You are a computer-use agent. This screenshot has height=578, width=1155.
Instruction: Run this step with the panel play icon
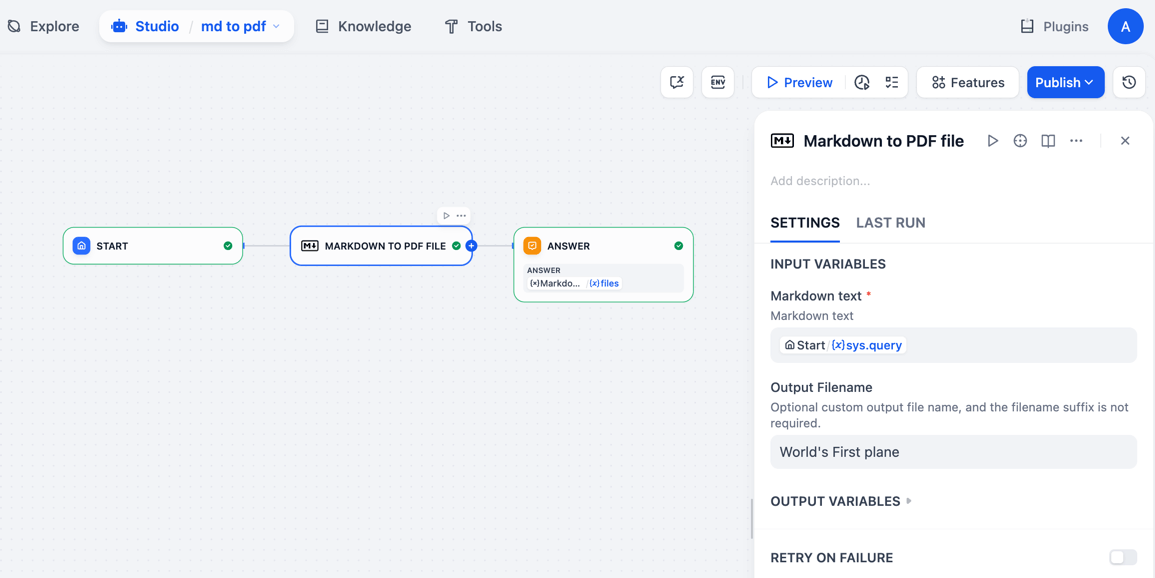[992, 141]
